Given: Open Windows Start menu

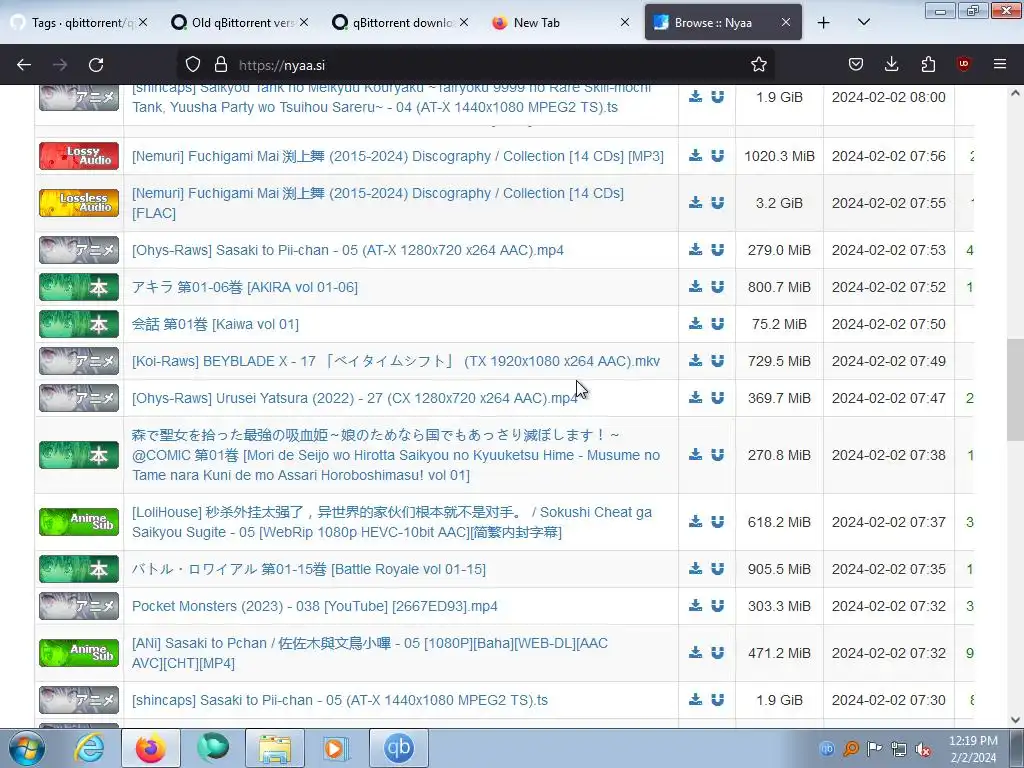Looking at the screenshot, I should click(26, 748).
